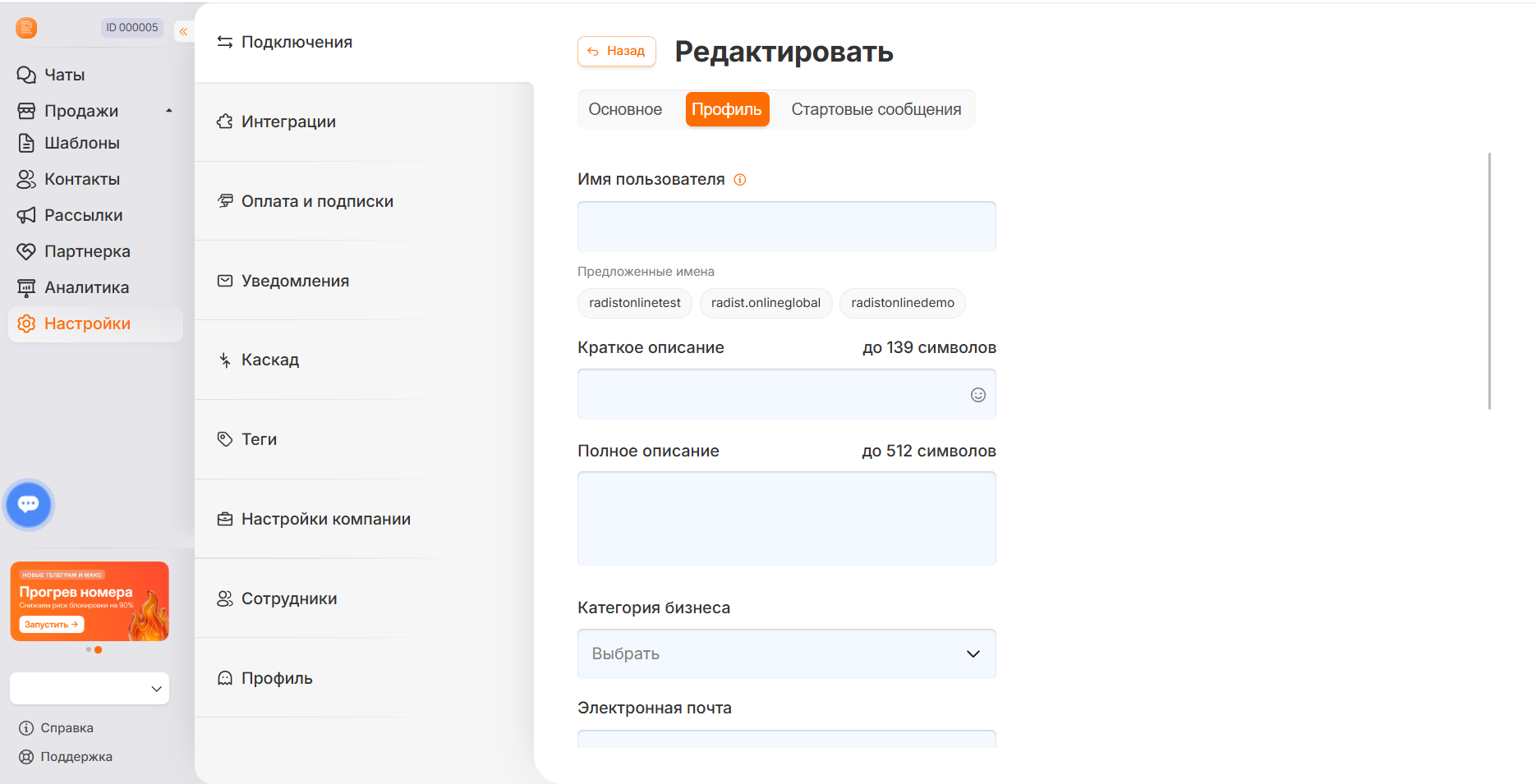Switch to the Основное tab
1536x784 pixels.
coord(625,109)
